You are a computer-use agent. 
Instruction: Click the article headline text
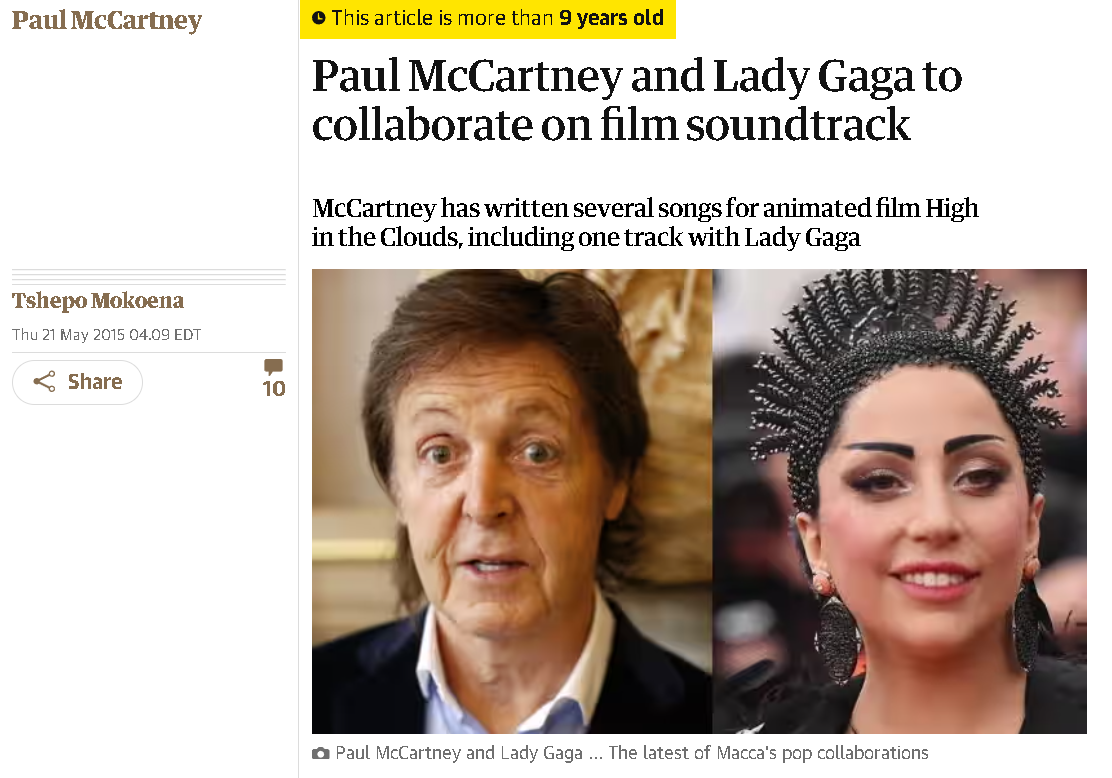[637, 100]
